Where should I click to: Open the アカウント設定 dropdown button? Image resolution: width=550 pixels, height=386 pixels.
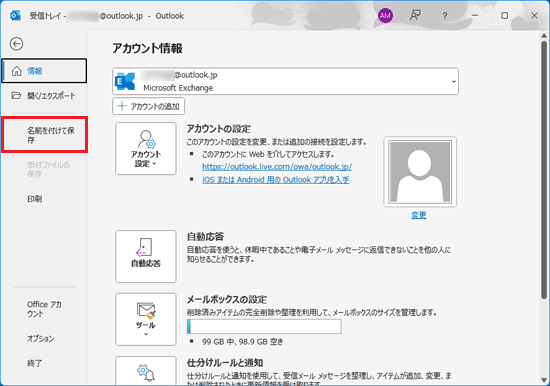146,148
